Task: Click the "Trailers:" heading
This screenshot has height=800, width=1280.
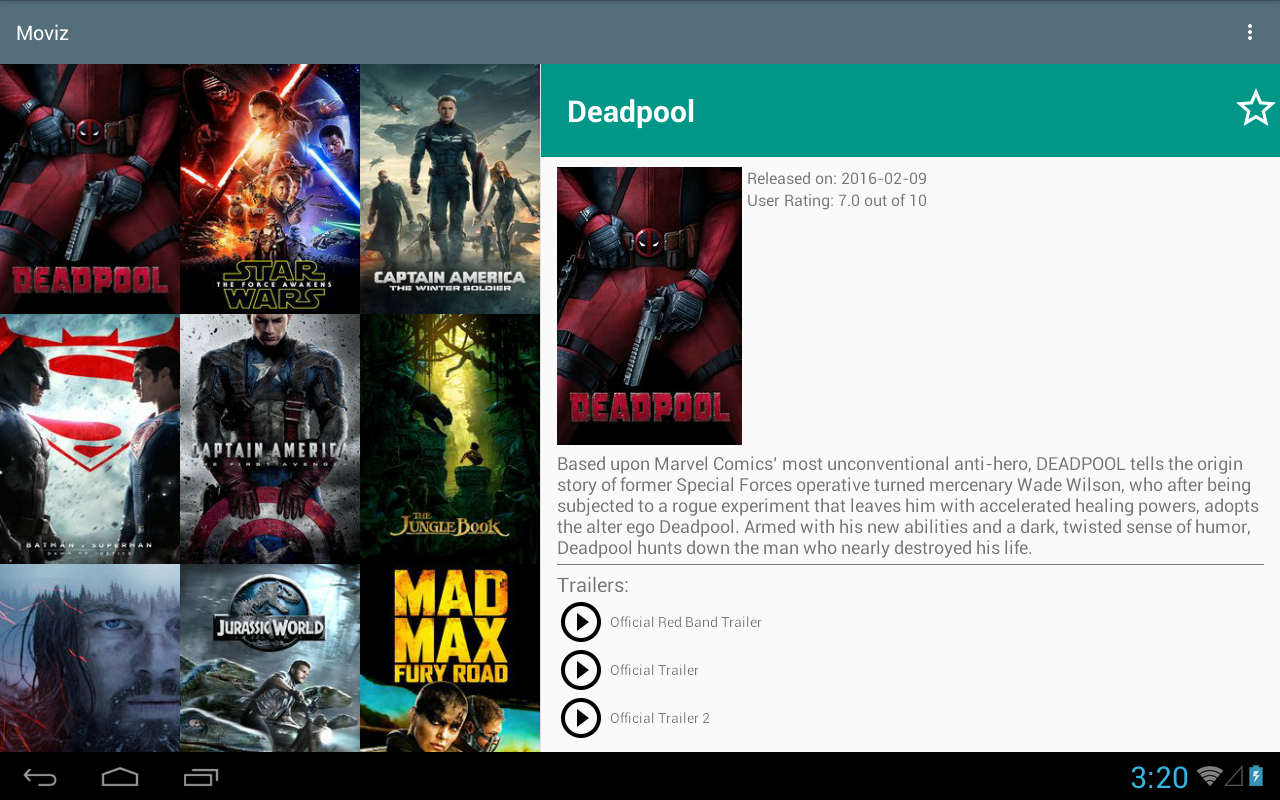Action: (593, 585)
